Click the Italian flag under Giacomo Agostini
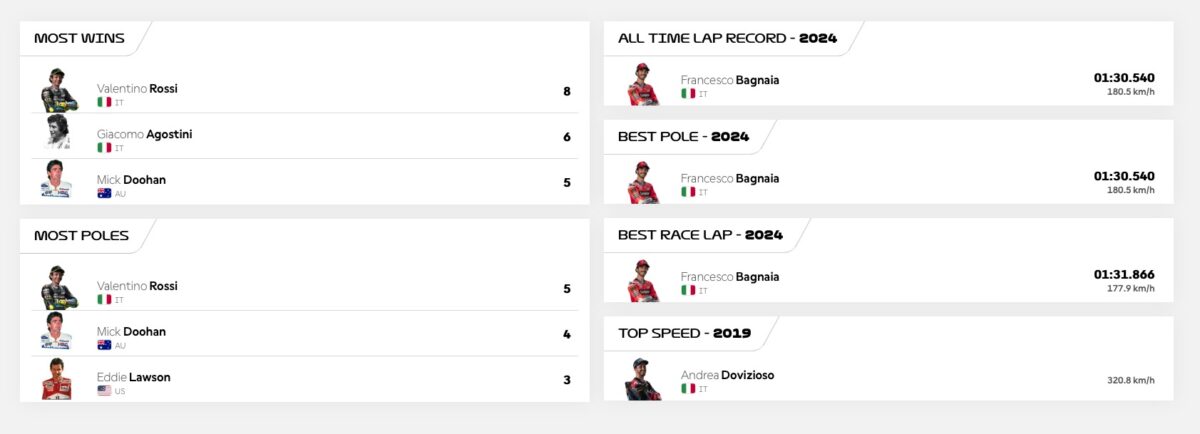The image size is (1200, 434). (104, 148)
